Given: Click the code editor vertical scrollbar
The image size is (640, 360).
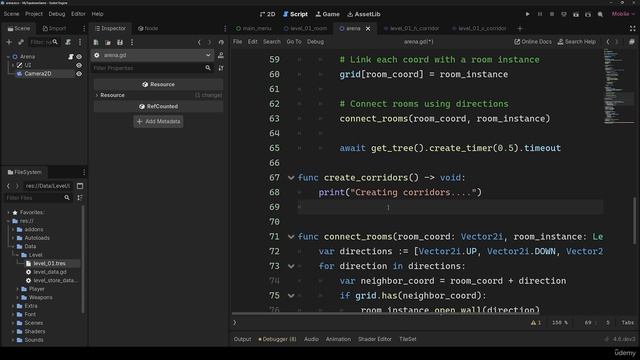Looking at the screenshot, I should [x=635, y=220].
